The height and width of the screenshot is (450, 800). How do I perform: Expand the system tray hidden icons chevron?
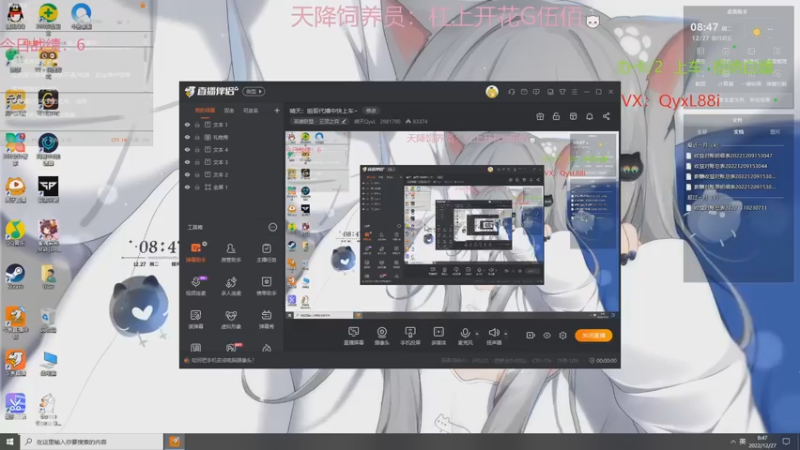[733, 441]
